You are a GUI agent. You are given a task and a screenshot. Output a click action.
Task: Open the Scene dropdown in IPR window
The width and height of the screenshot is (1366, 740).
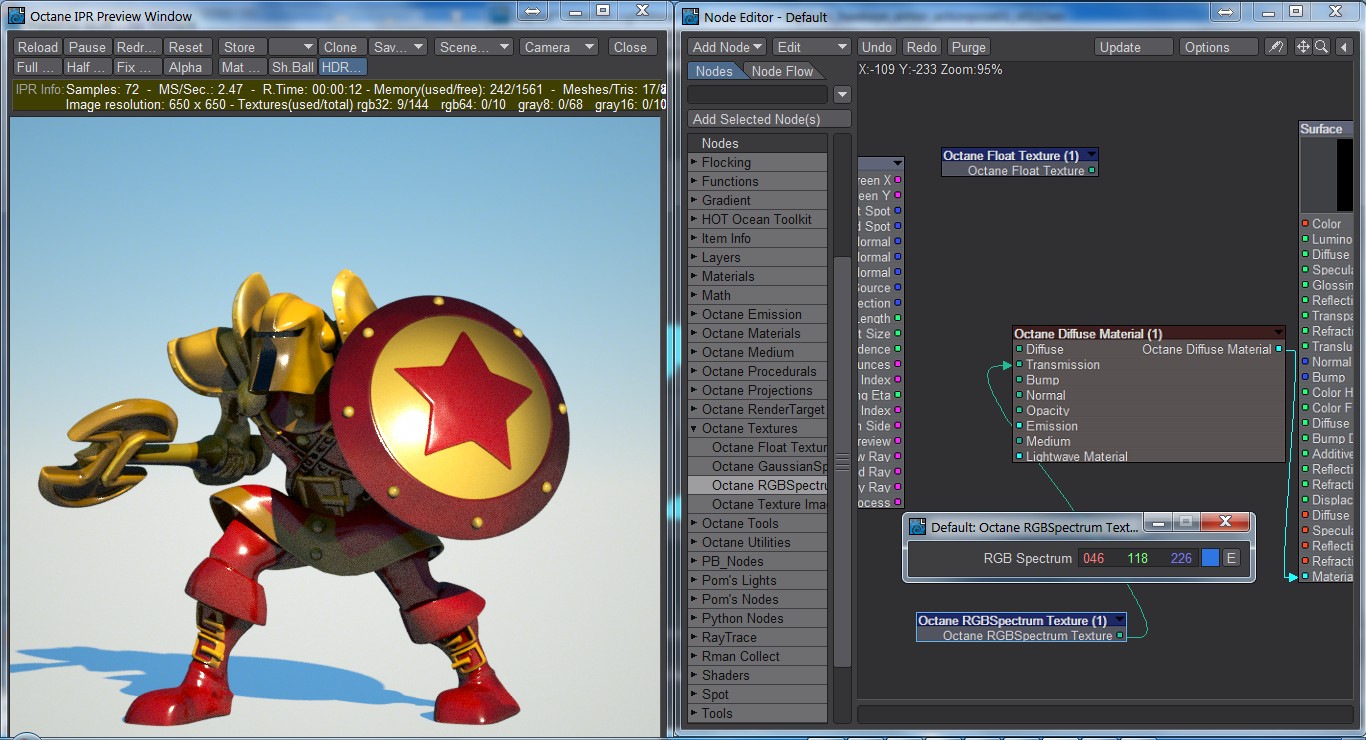(474, 47)
